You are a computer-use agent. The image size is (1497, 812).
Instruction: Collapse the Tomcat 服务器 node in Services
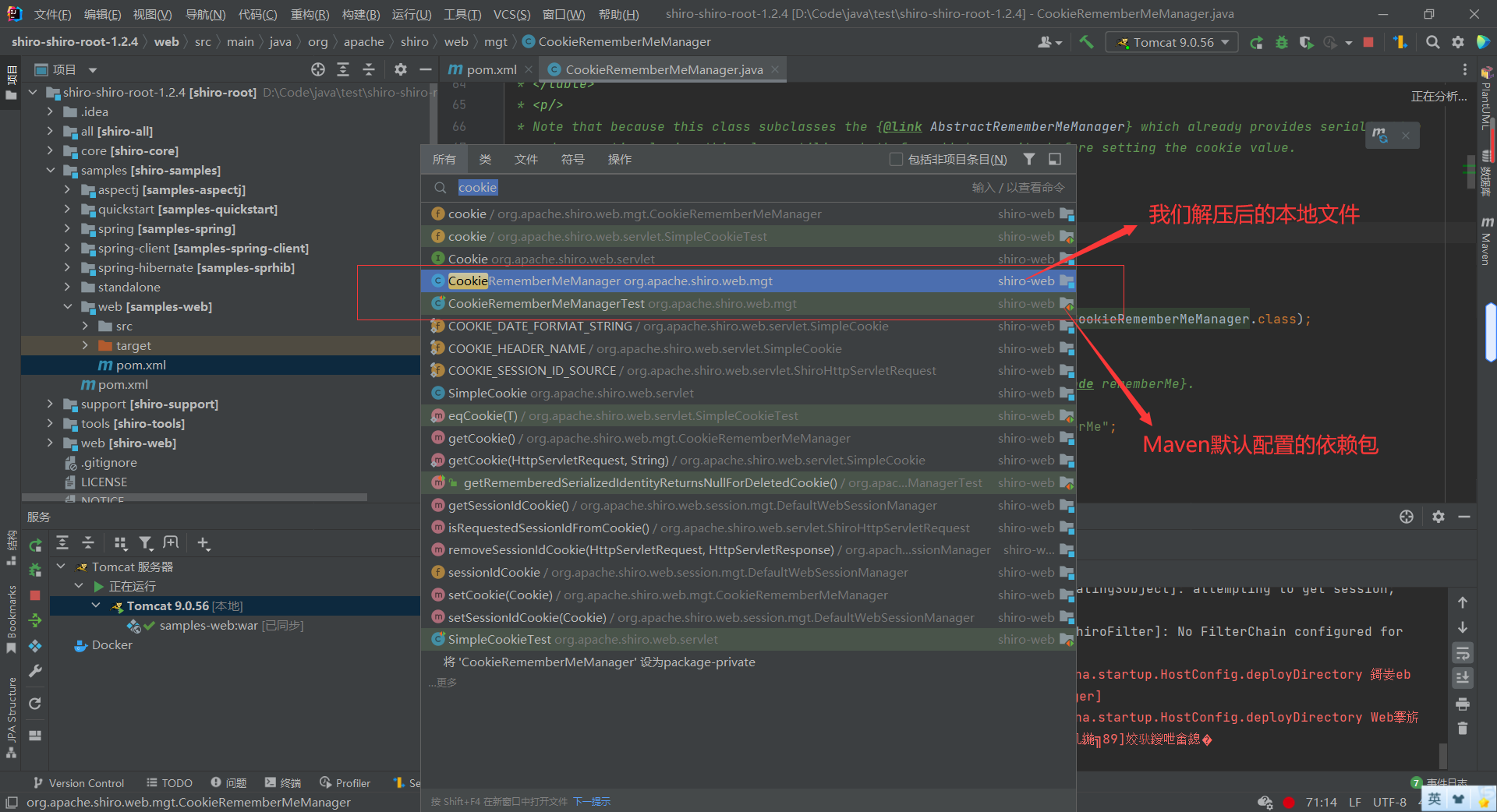point(61,567)
